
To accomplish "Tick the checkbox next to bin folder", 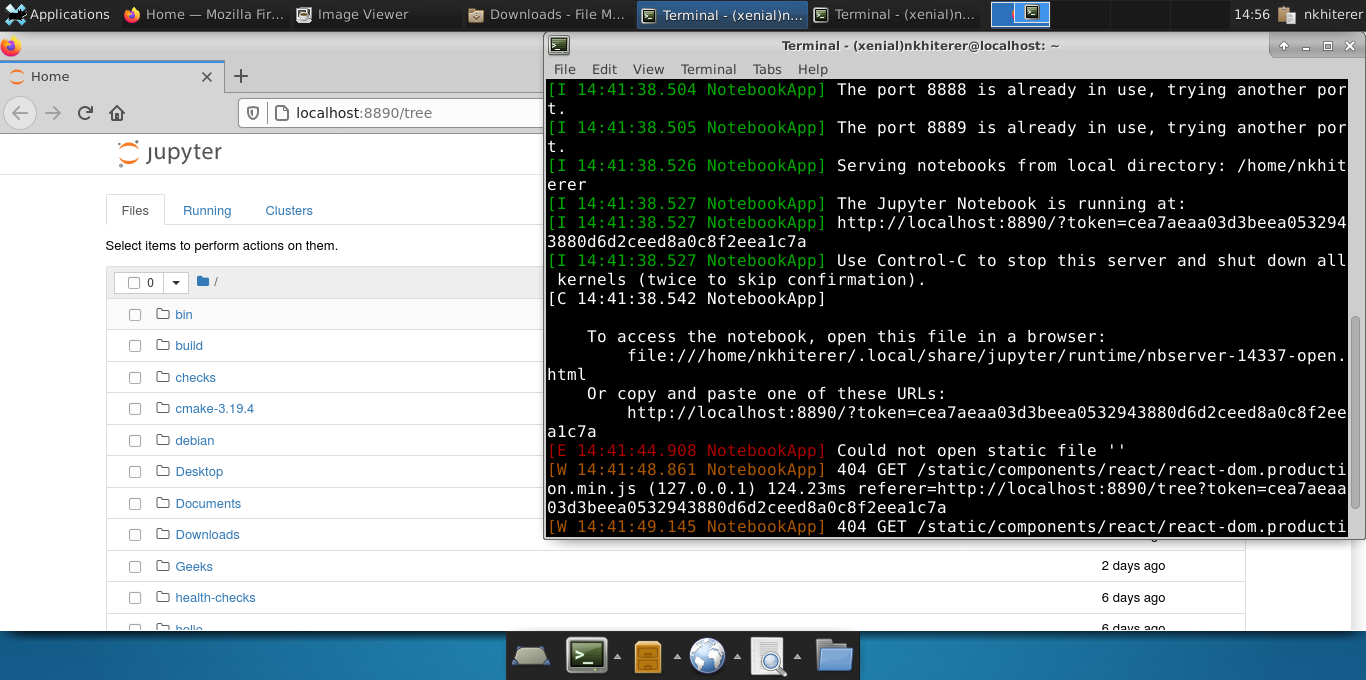I will [x=135, y=315].
